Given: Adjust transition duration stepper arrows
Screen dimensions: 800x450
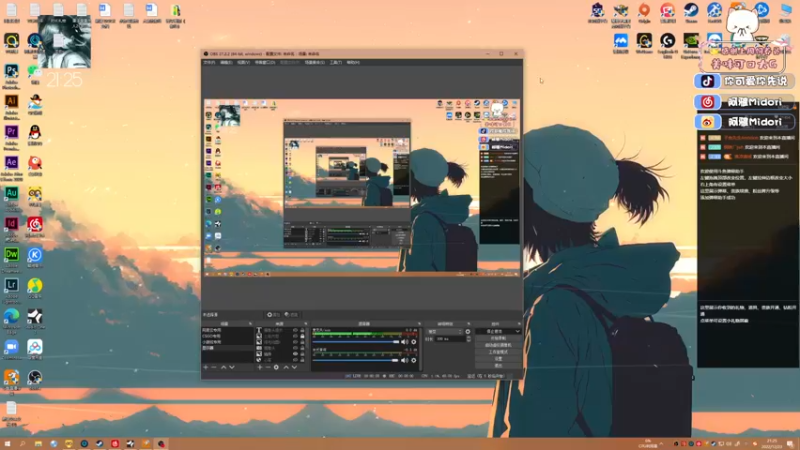Looking at the screenshot, I should [x=468, y=339].
